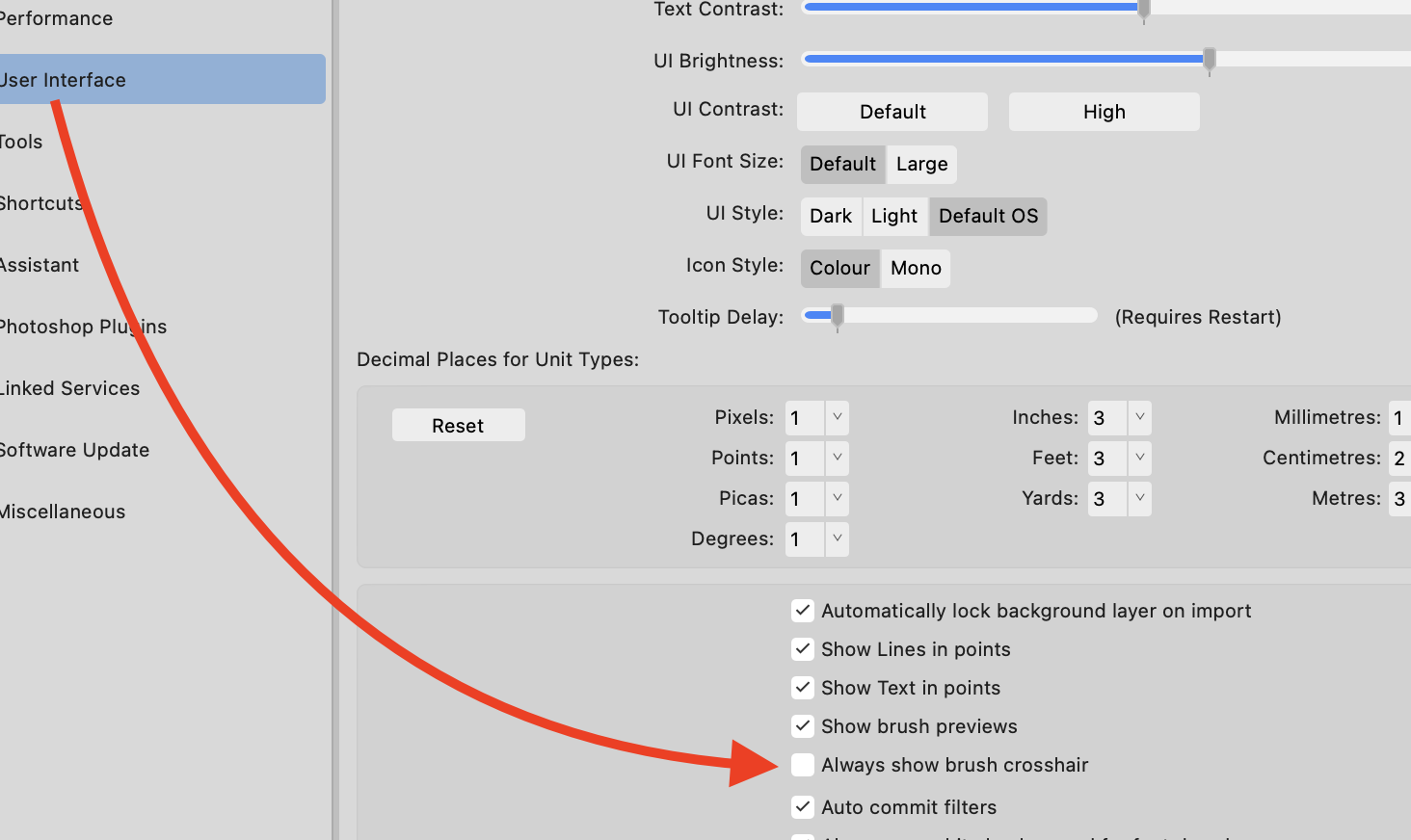Screen dimensions: 1411x840
Task: Set UI Contrast to High
Action: point(1104,112)
